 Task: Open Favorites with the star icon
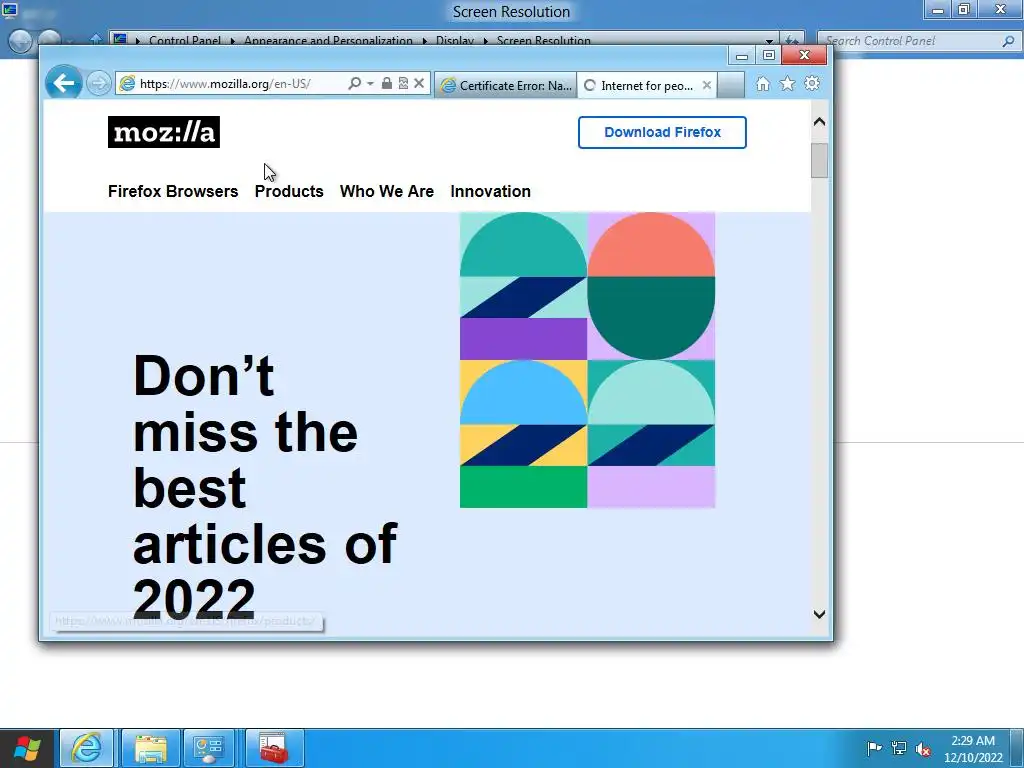[x=788, y=84]
